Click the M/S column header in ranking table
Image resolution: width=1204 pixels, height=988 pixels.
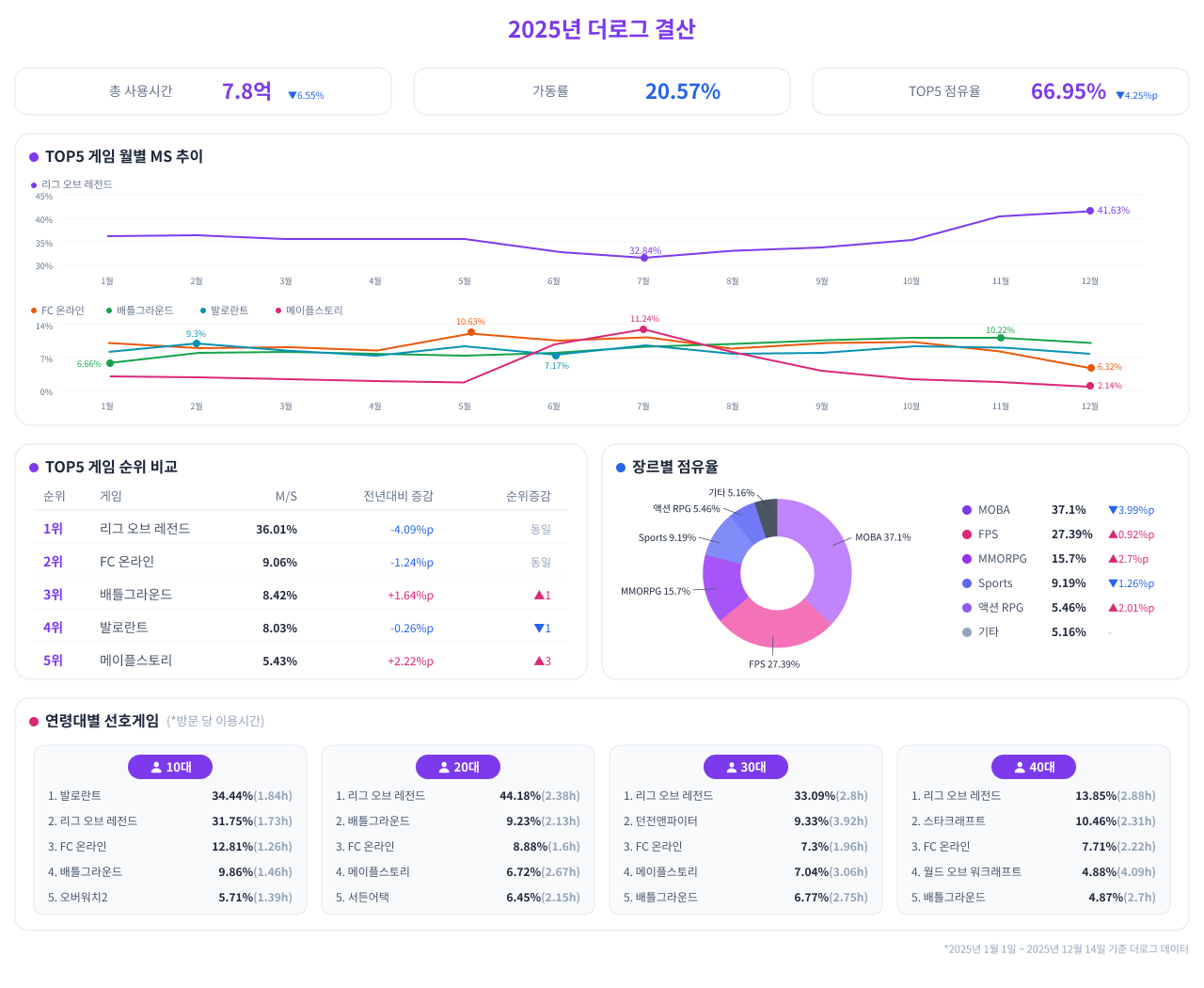pos(286,496)
